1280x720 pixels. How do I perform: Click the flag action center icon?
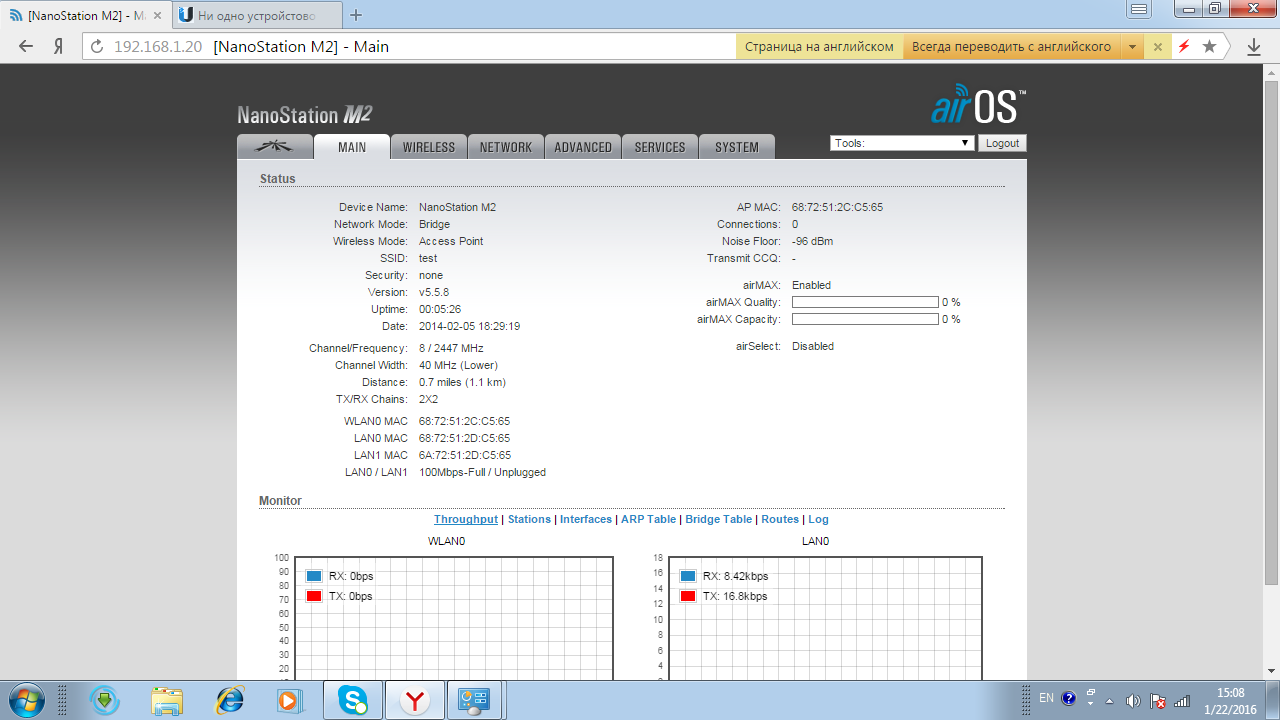click(x=1158, y=700)
